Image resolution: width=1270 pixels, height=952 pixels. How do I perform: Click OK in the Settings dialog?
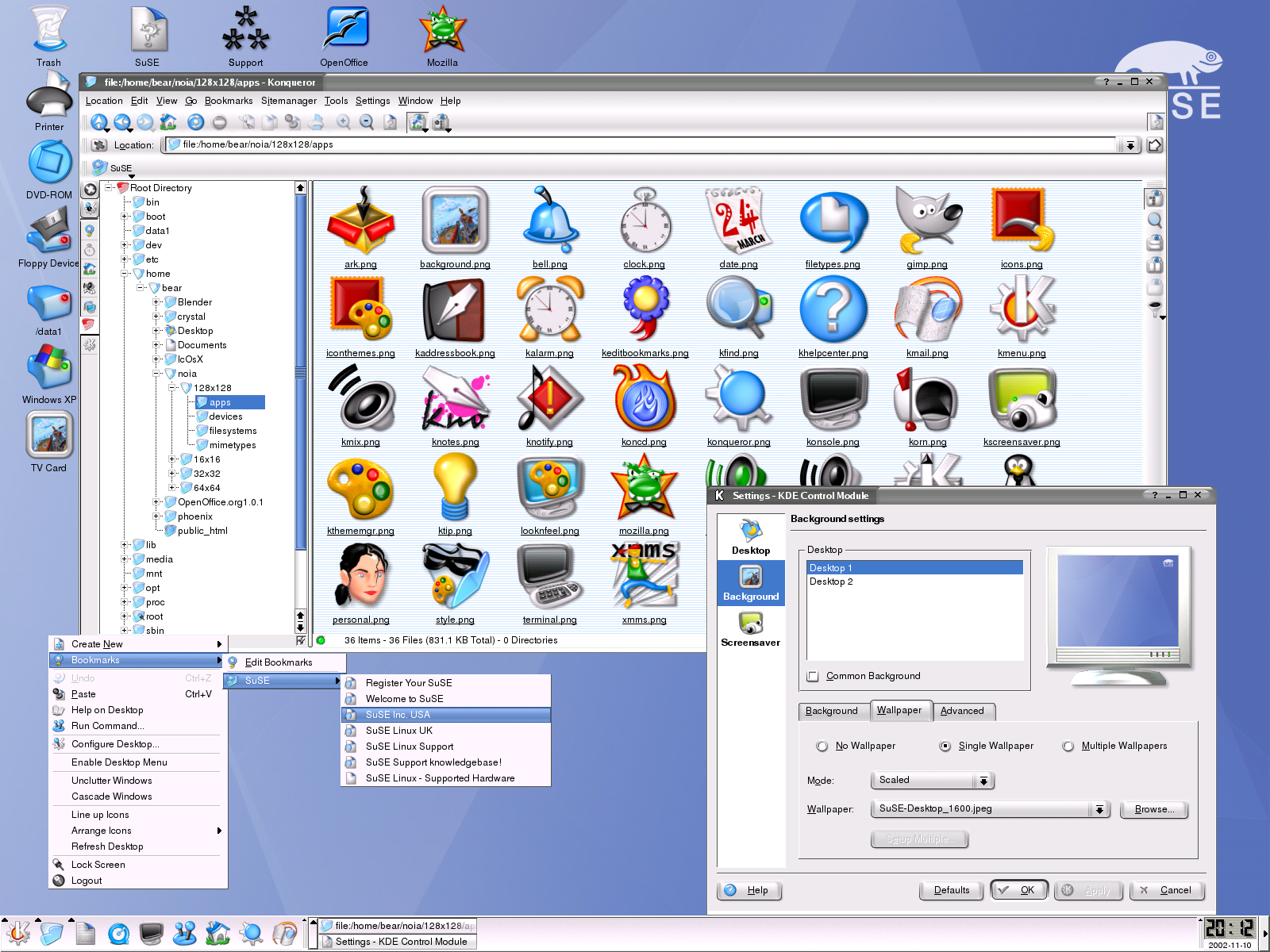[1019, 890]
